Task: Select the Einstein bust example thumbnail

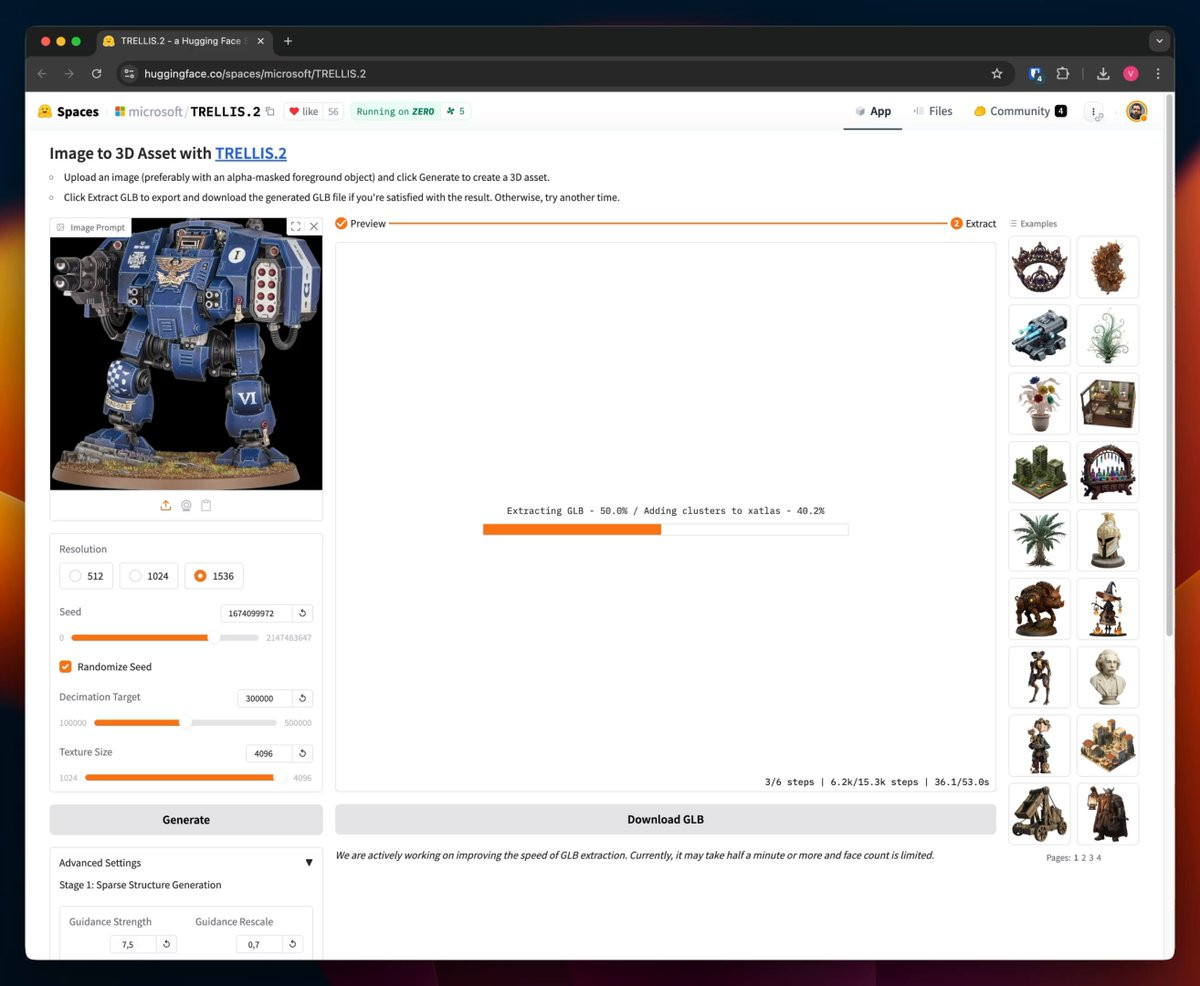Action: click(x=1108, y=676)
